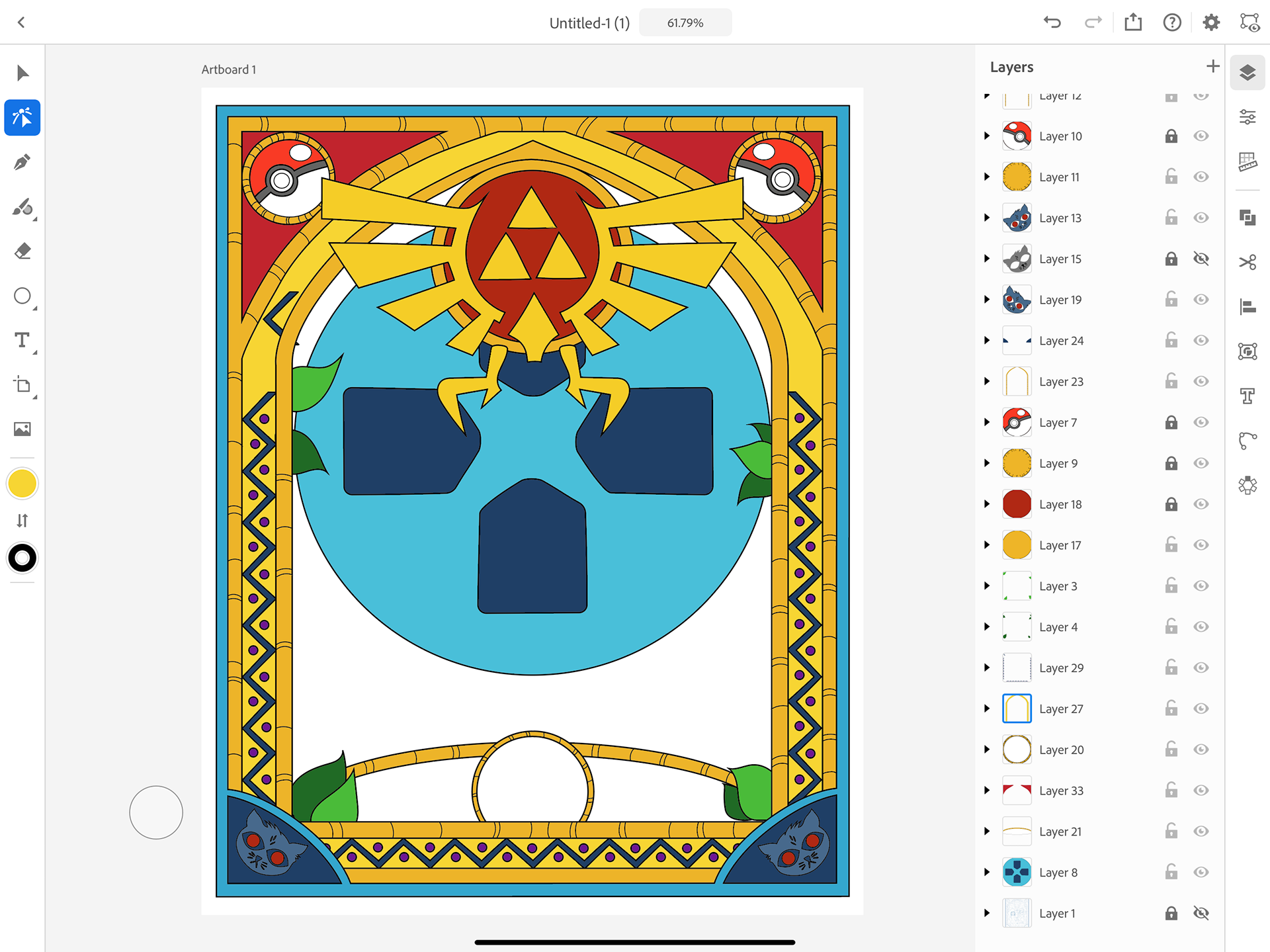Lock Layer 11
Image resolution: width=1270 pixels, height=952 pixels.
point(1171,176)
